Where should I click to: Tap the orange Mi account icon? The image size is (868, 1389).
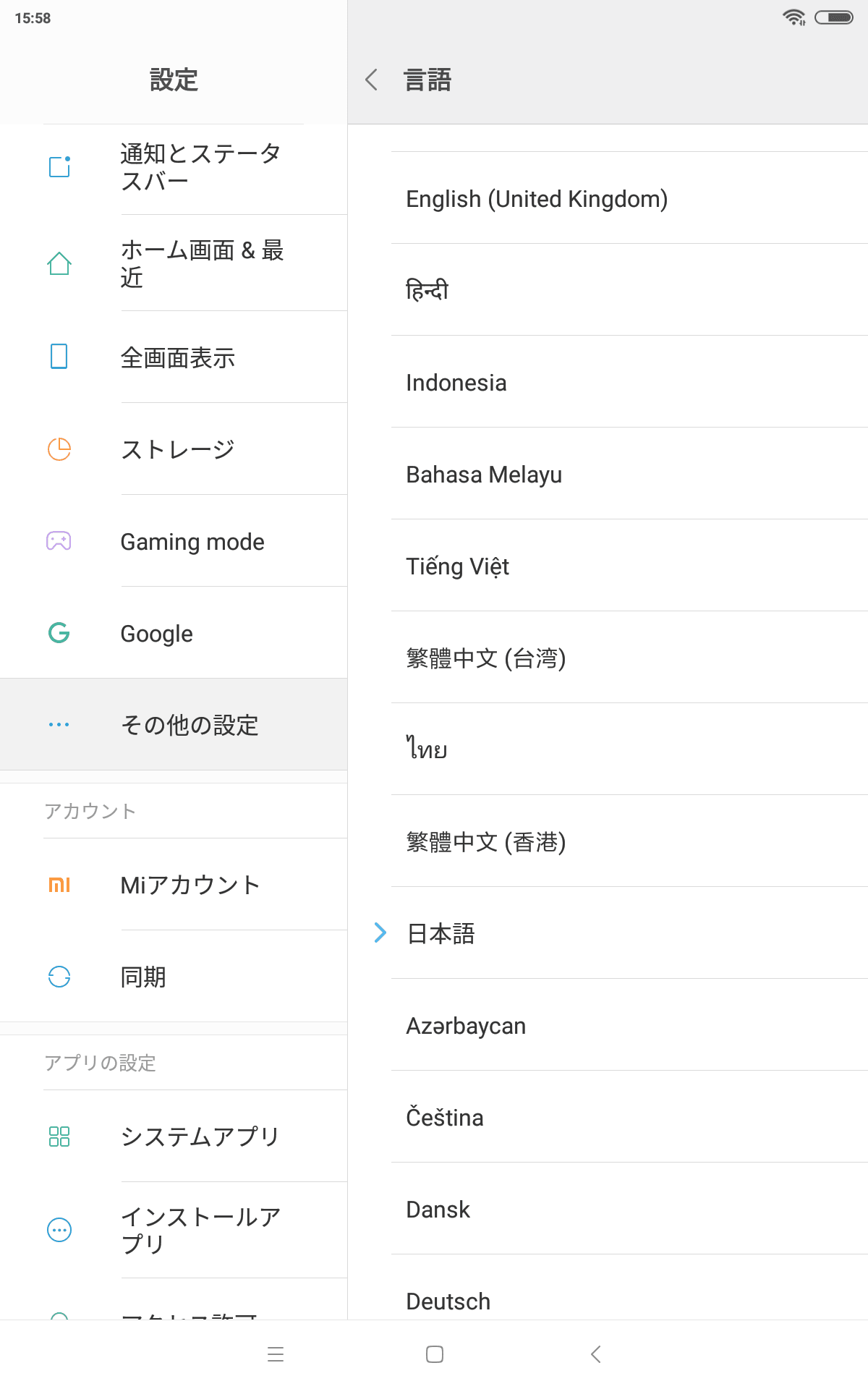59,885
